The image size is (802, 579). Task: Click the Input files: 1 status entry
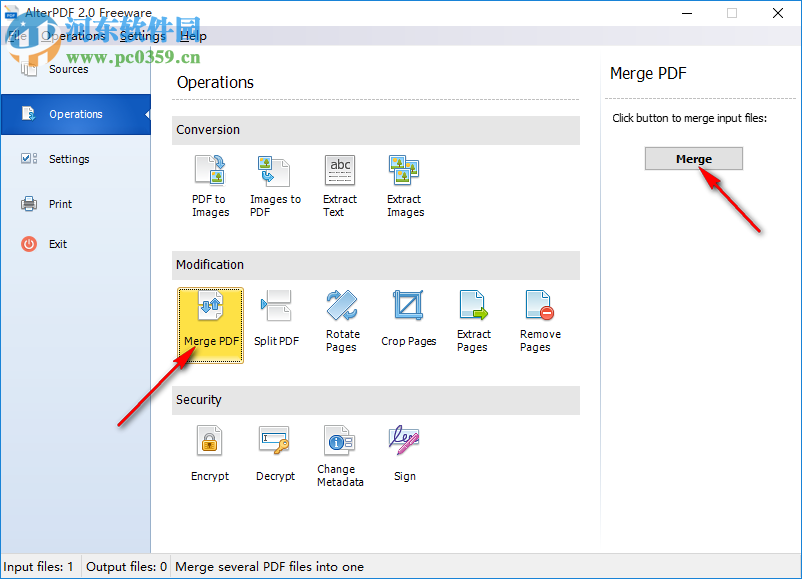[x=38, y=567]
